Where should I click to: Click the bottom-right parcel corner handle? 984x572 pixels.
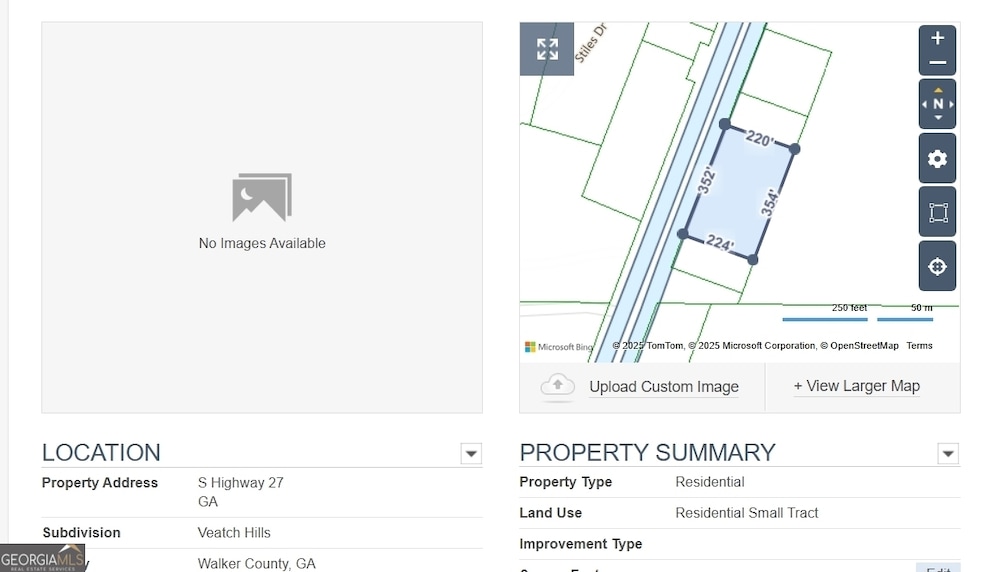[752, 259]
